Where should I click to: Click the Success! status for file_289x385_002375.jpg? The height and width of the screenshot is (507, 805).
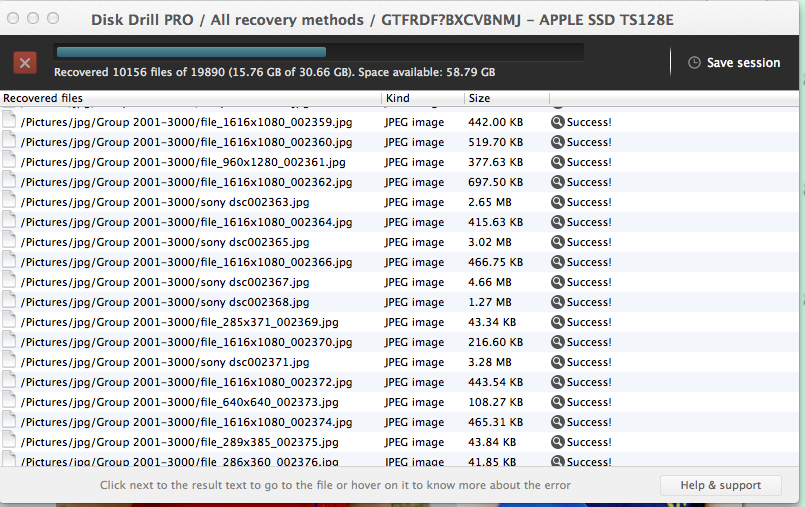click(589, 442)
